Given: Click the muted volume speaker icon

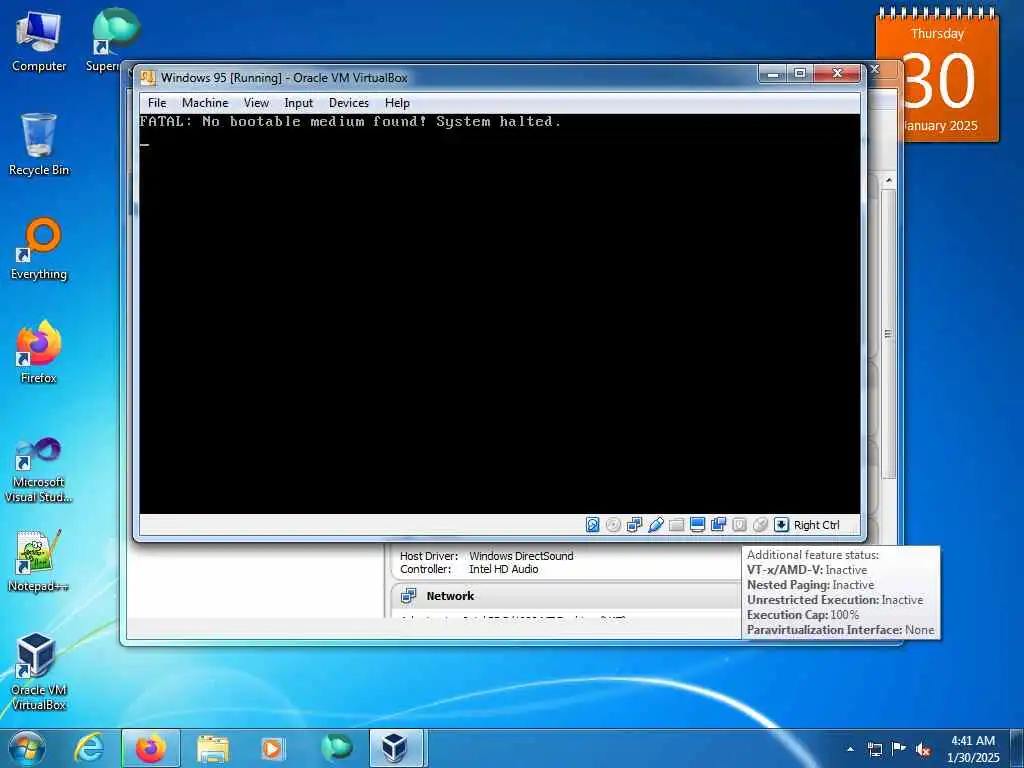Looking at the screenshot, I should (x=923, y=749).
